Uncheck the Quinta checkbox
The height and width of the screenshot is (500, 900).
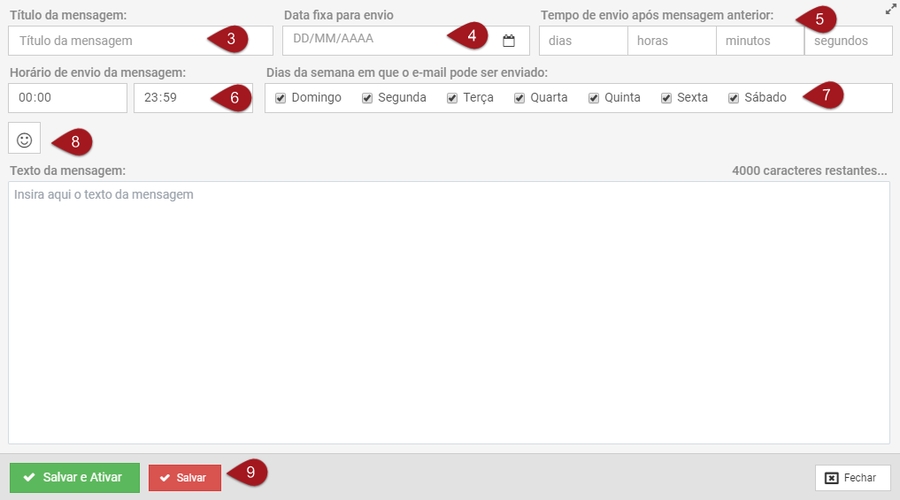coord(594,98)
